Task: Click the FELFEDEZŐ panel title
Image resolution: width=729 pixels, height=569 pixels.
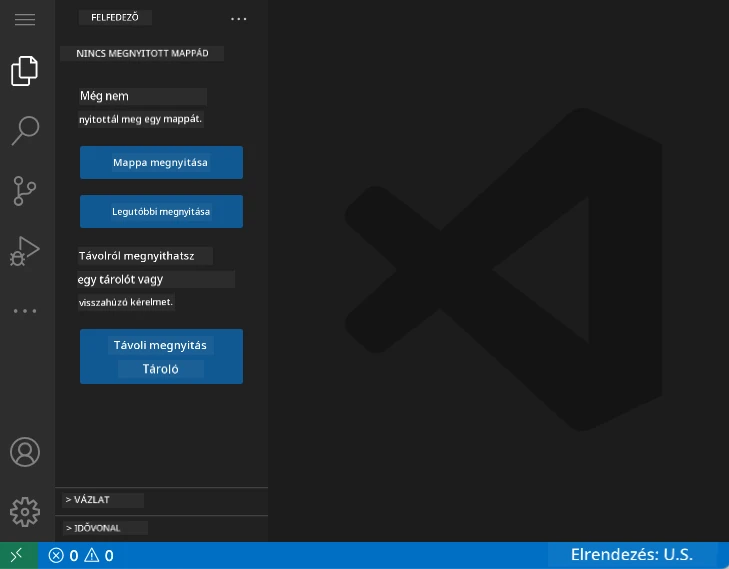Action: [x=115, y=18]
